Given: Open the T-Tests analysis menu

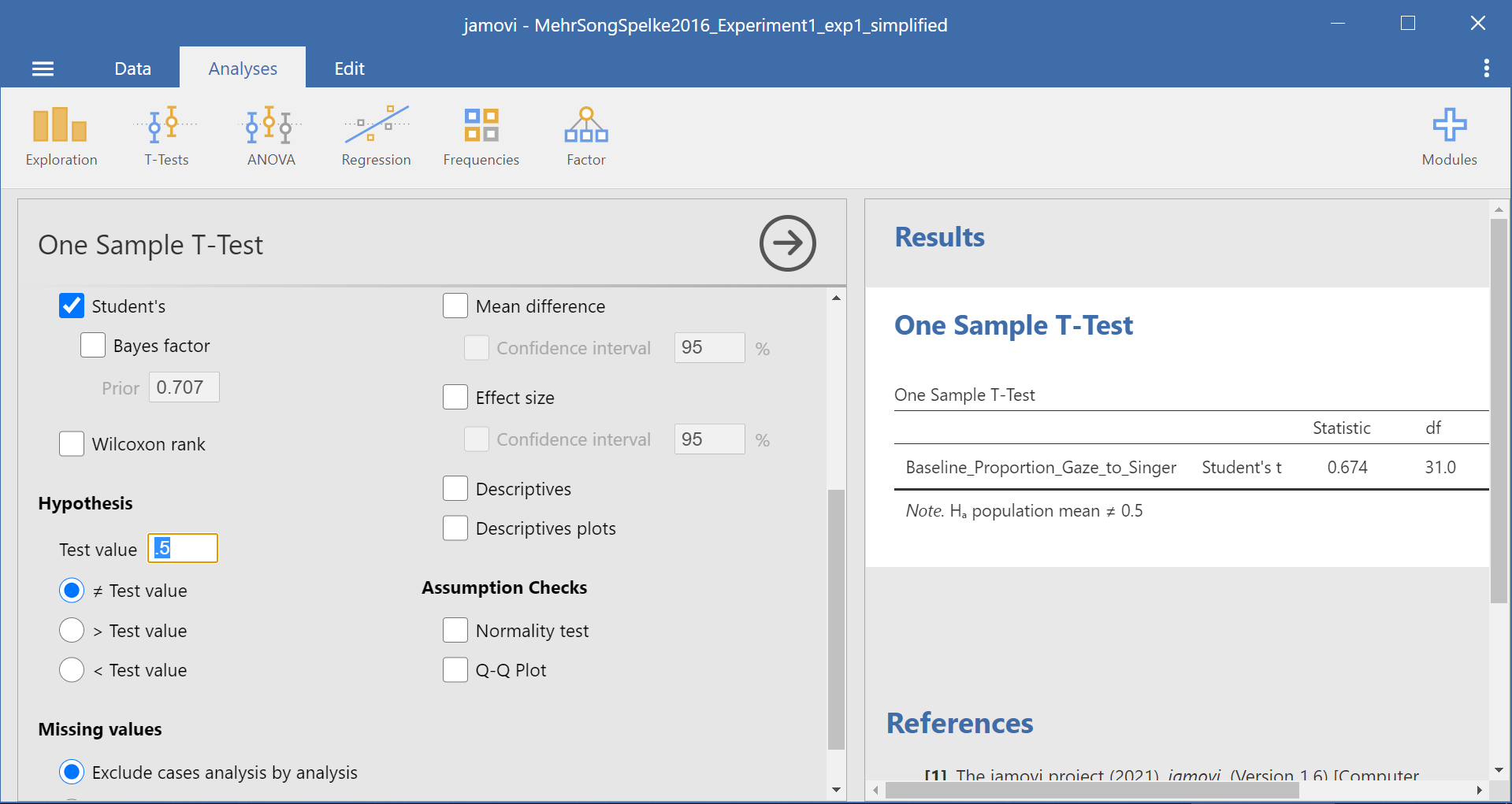Looking at the screenshot, I should [x=166, y=137].
